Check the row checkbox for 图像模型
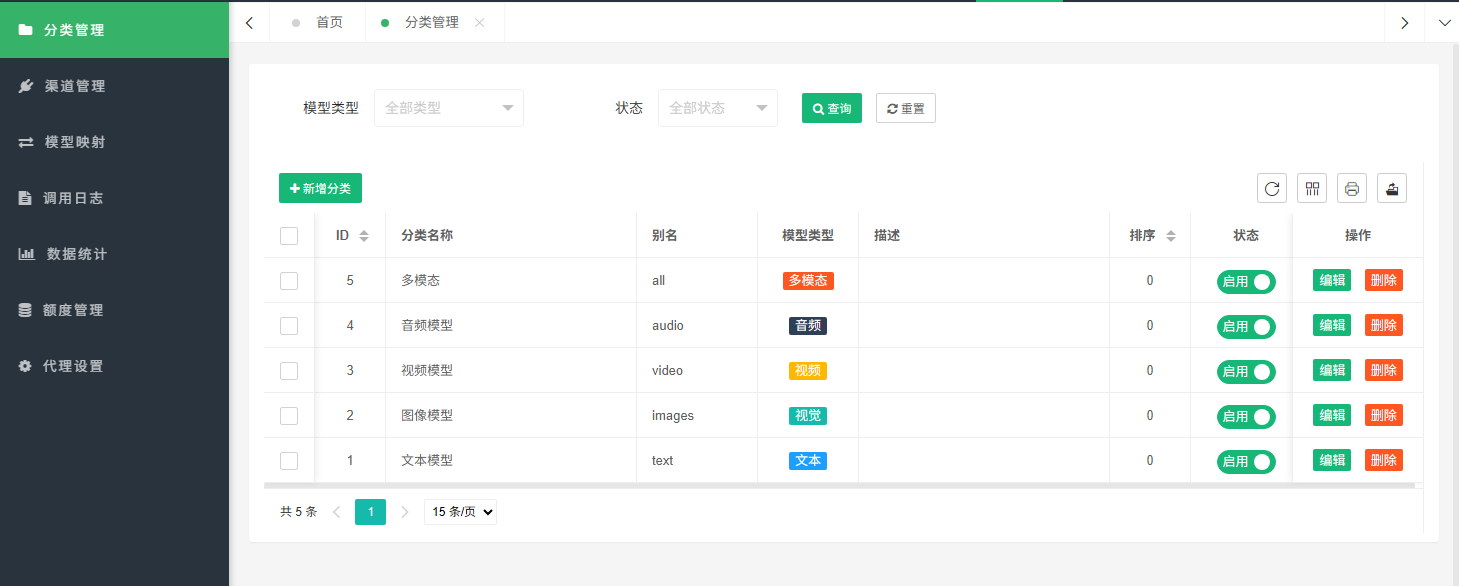This screenshot has height=586, width=1459. (x=289, y=416)
